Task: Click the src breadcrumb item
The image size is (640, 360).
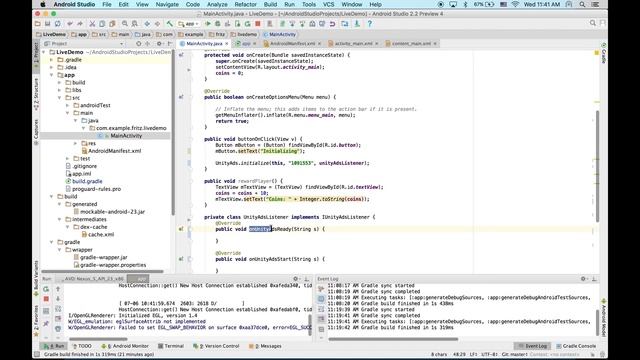Action: pos(99,34)
